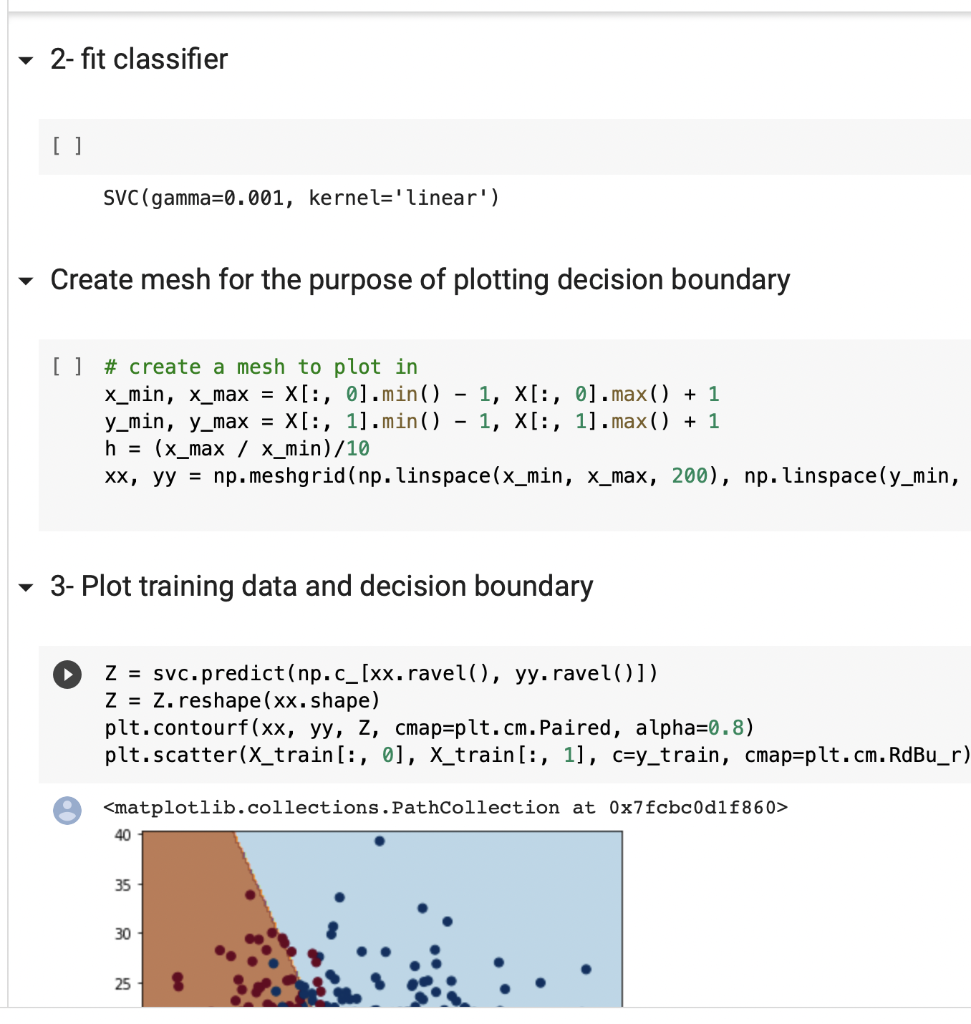This screenshot has width=971, height=1024.
Task: Place cursor on the 'h = (x_max / x_min)/10' line
Action: pyautogui.click(x=237, y=449)
